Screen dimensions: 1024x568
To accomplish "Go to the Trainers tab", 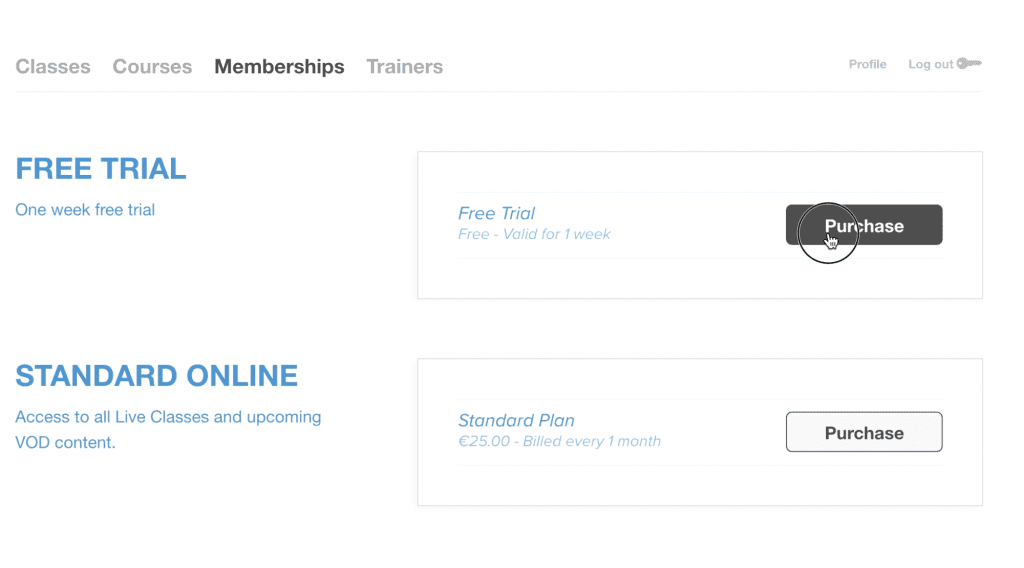I will point(404,67).
